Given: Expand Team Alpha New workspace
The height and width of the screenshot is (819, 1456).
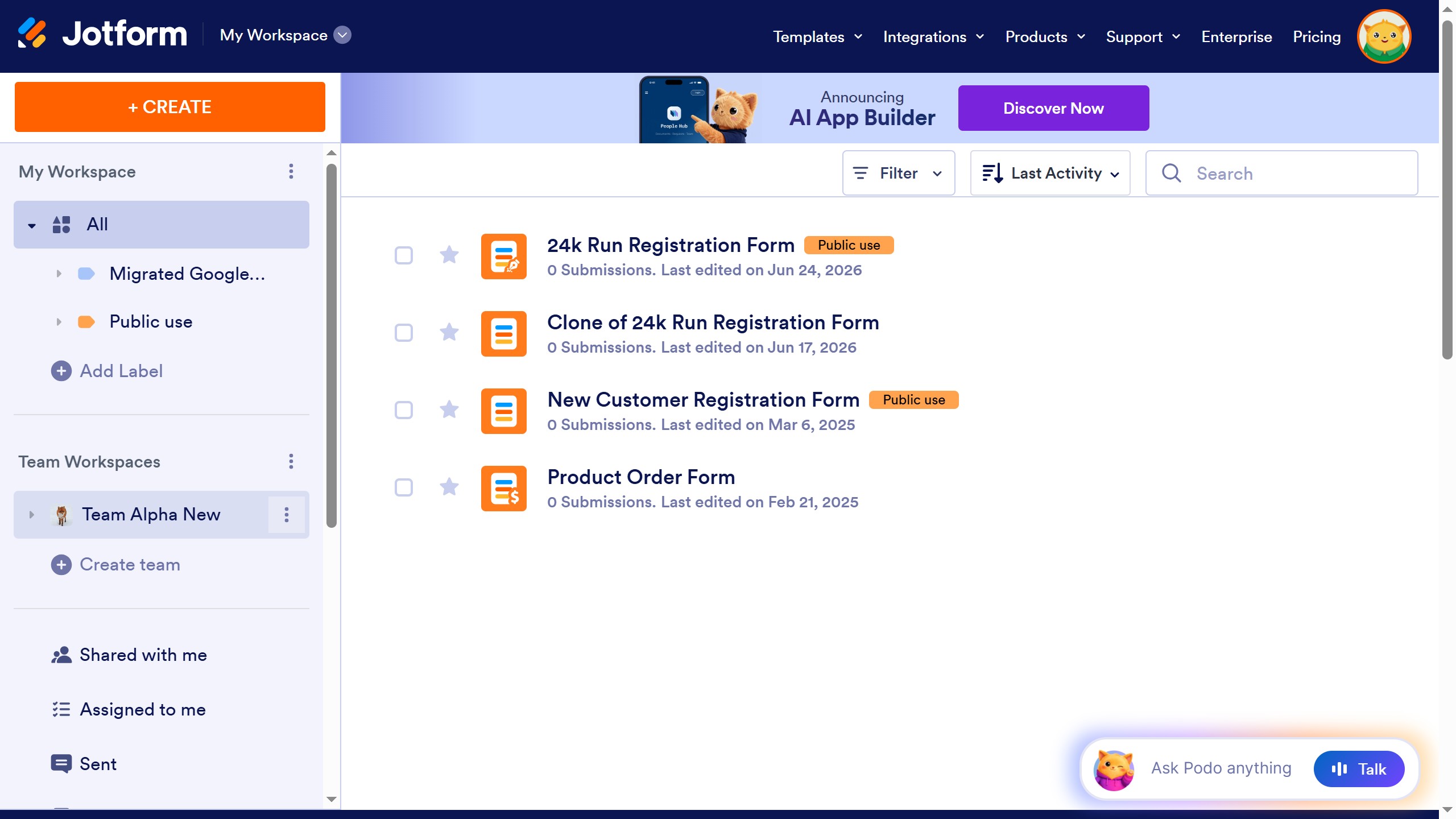Looking at the screenshot, I should pyautogui.click(x=32, y=515).
